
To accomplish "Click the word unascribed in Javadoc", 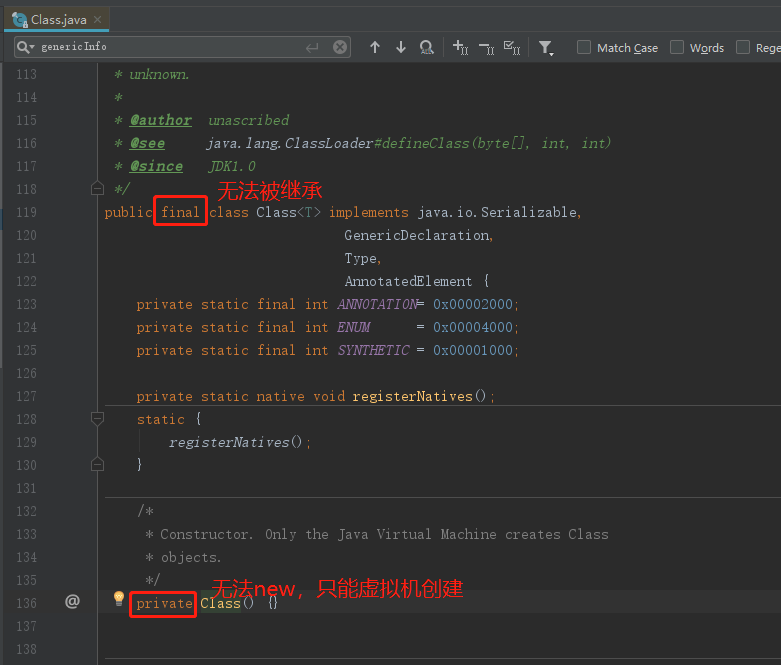I will click(x=249, y=120).
